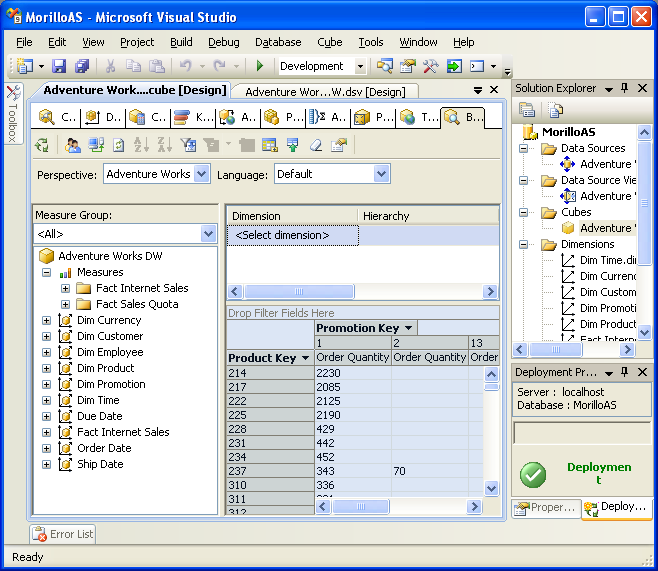The height and width of the screenshot is (571, 658).
Task: Click the green Start Debugging arrow
Action: [260, 66]
